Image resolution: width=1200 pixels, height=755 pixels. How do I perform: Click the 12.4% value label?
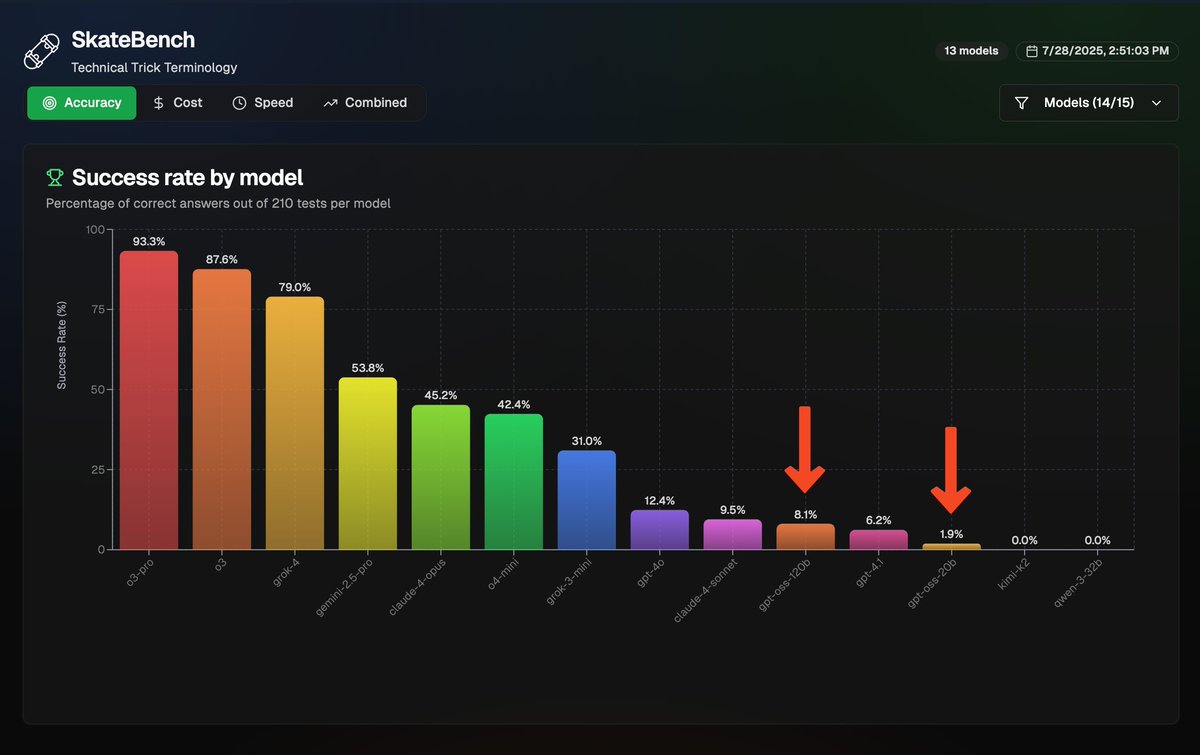pos(660,500)
